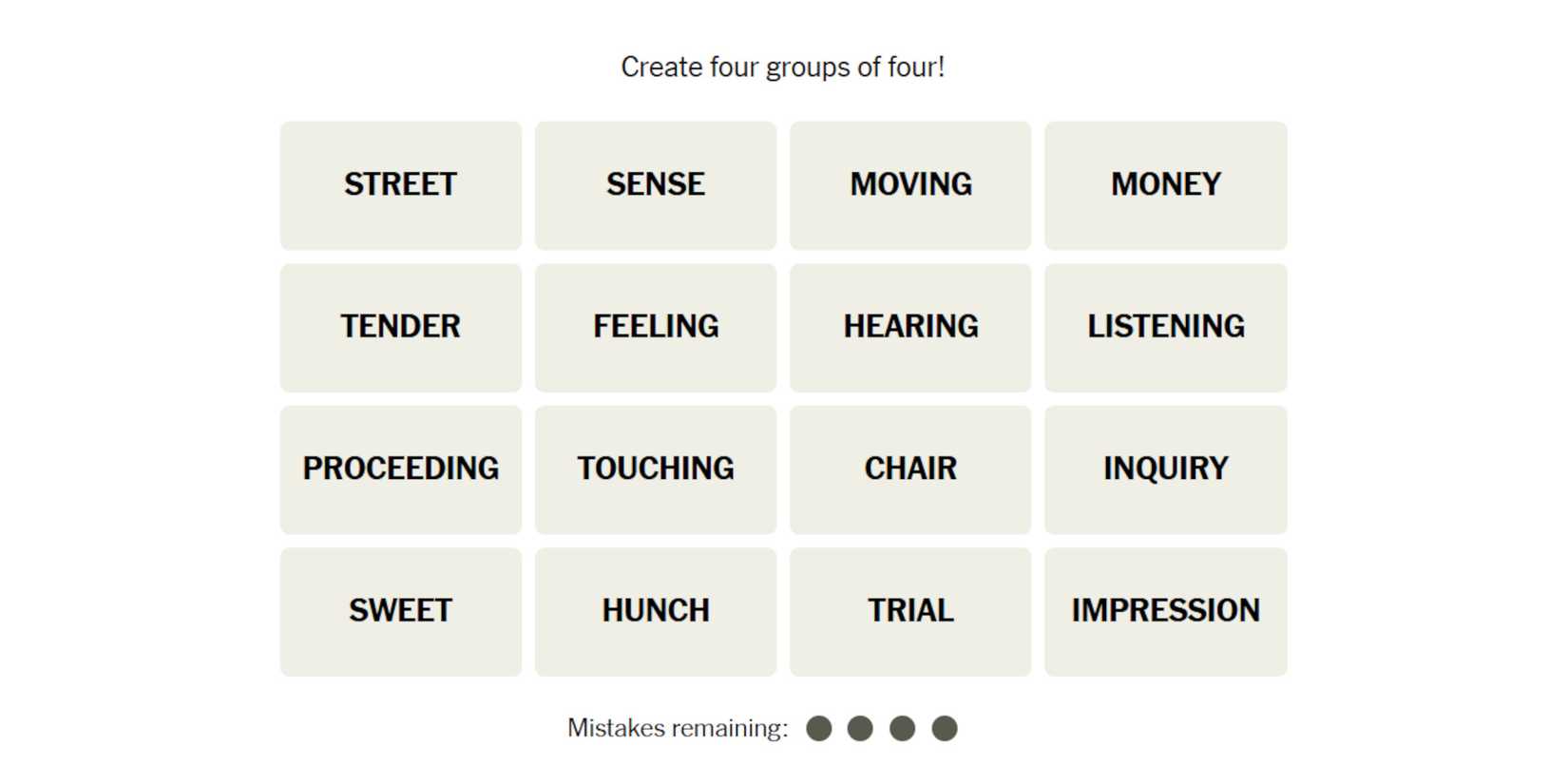The image size is (1568, 784).
Task: Click the PROCEEDING word tile
Action: (400, 469)
